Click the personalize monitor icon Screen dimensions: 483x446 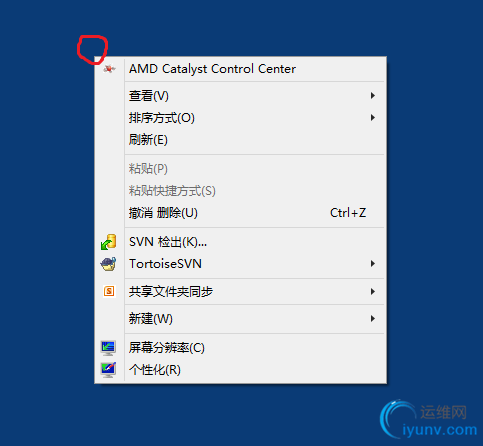click(108, 370)
